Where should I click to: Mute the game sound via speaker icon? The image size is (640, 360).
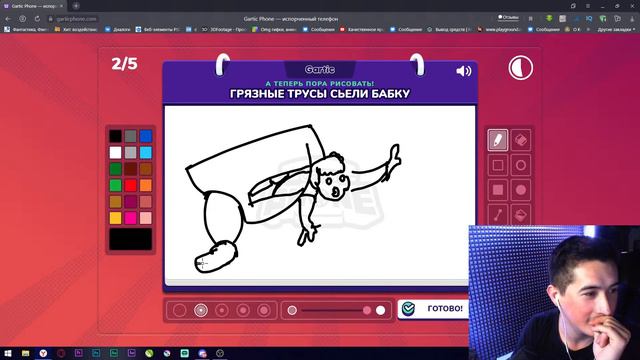click(463, 71)
